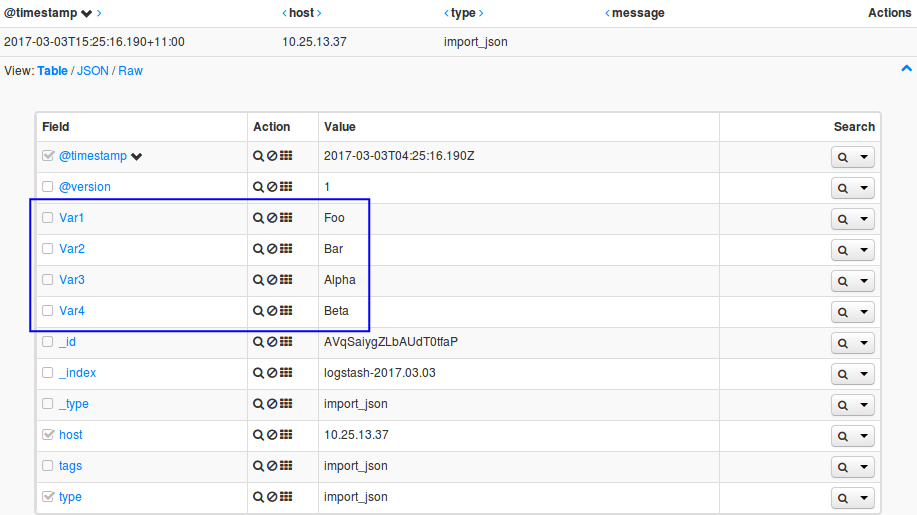Click the exclude (ban) icon for Var2
Screen dimensions: 917x515
tap(272, 249)
